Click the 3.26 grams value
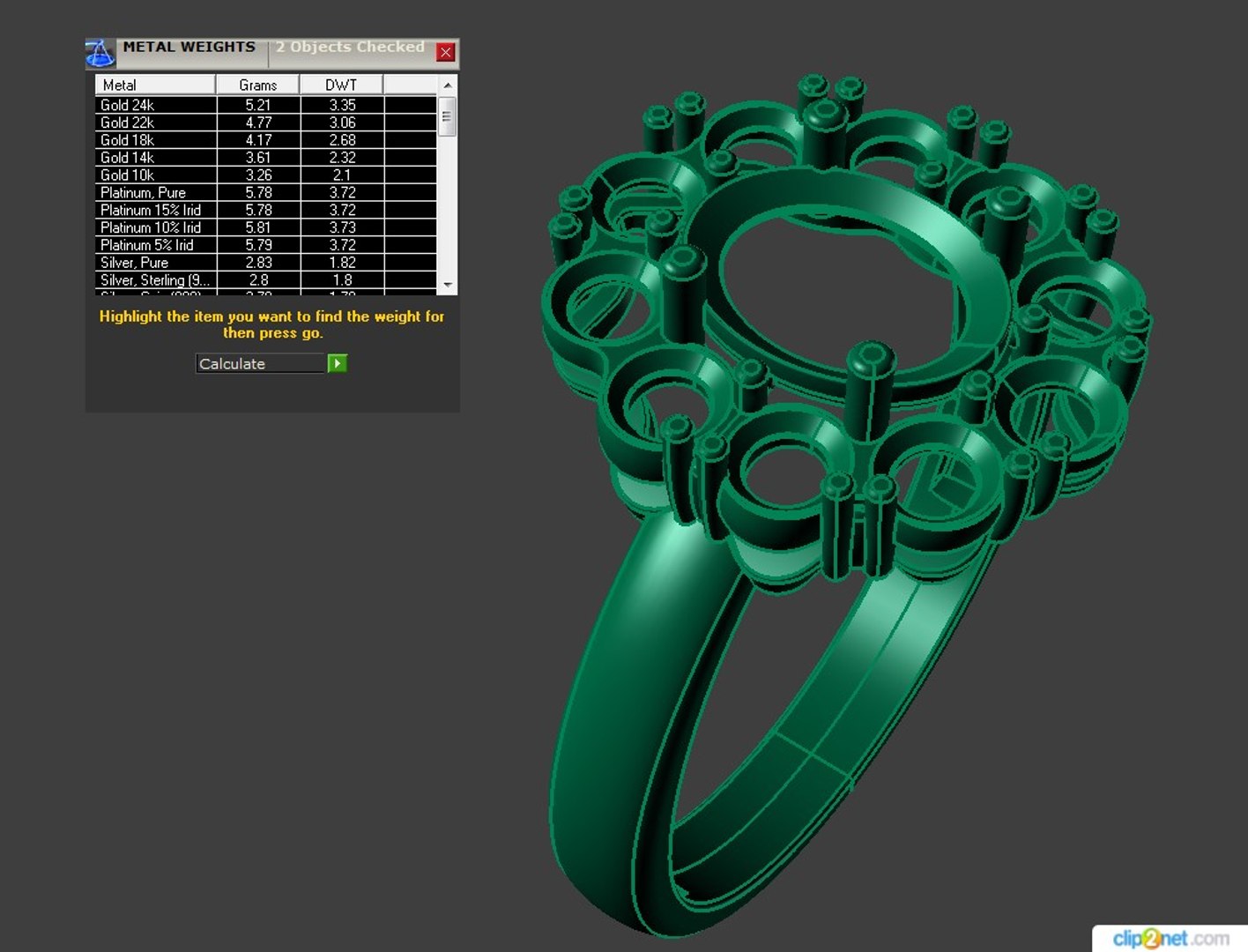The height and width of the screenshot is (952, 1248). [x=258, y=175]
